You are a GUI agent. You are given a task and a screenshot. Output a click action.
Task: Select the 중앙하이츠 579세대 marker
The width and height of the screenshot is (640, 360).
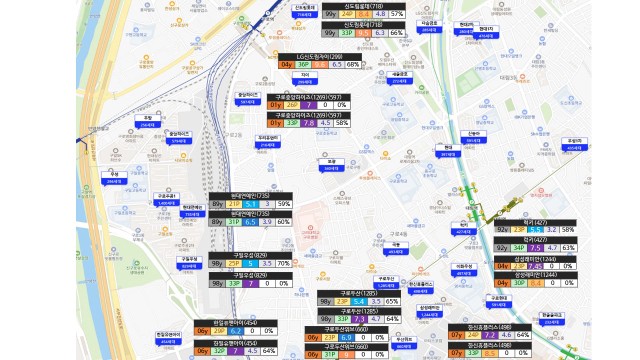pyautogui.click(x=179, y=137)
